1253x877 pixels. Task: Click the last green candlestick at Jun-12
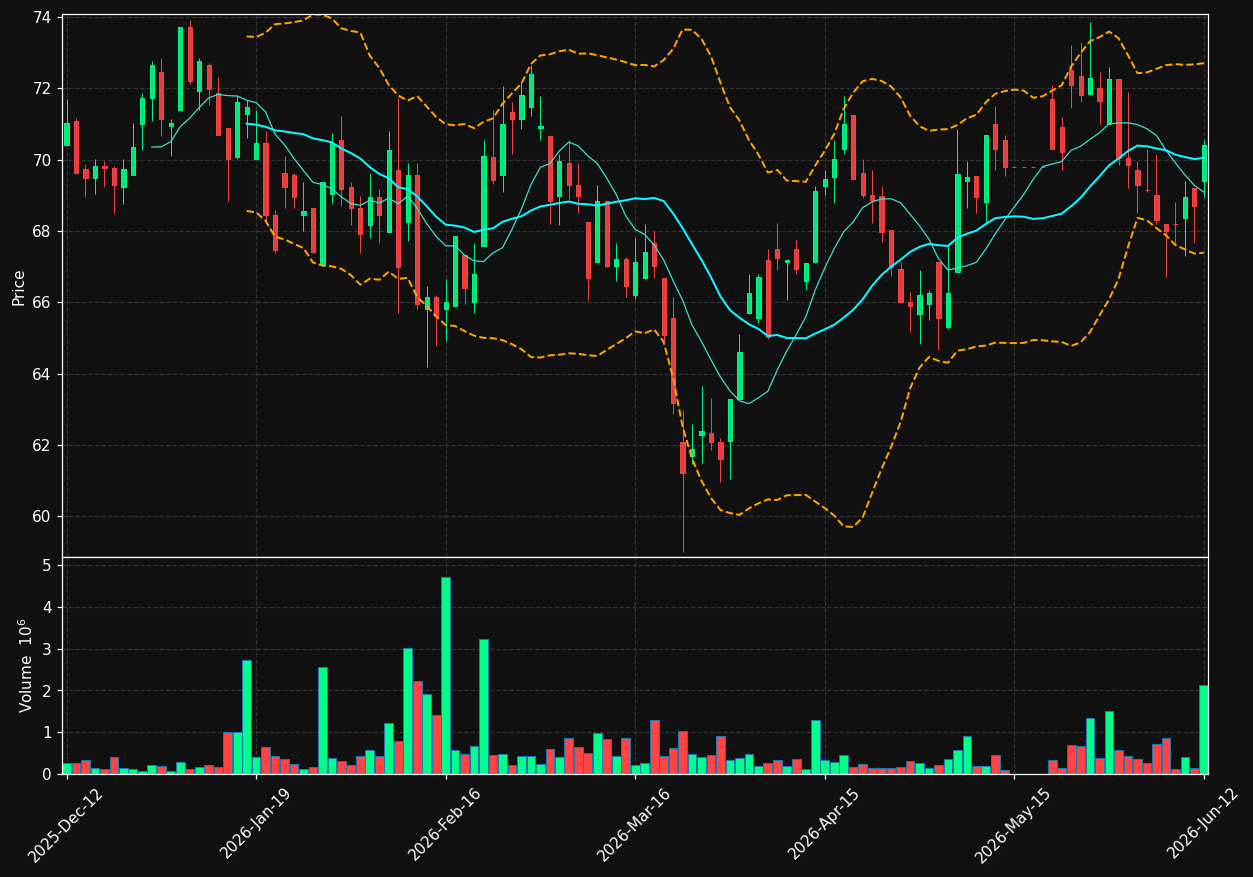(1204, 163)
